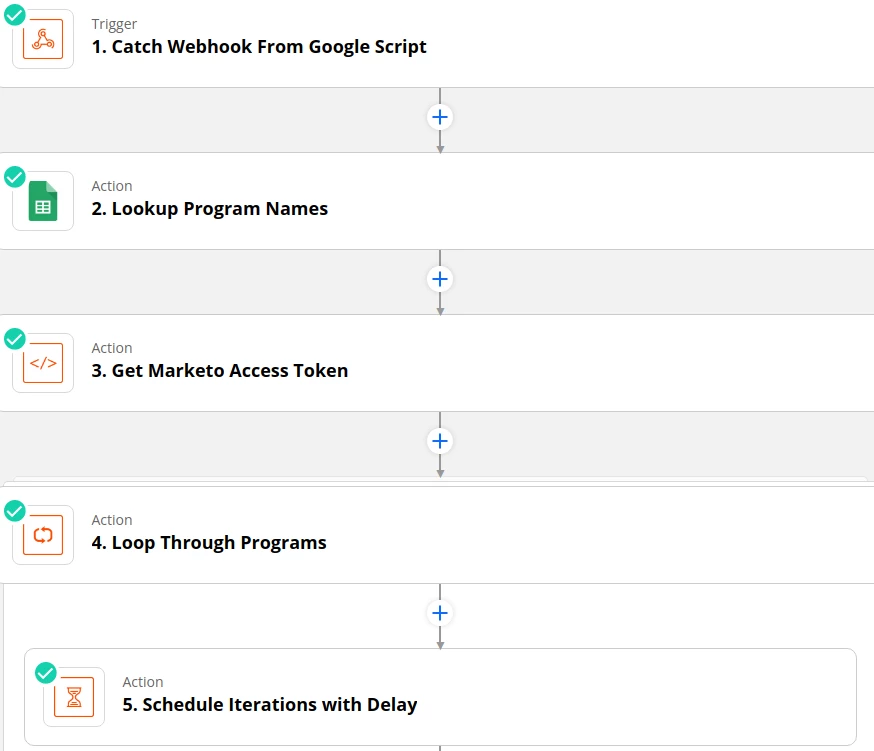Click the webhook icon on step 1

(43, 39)
